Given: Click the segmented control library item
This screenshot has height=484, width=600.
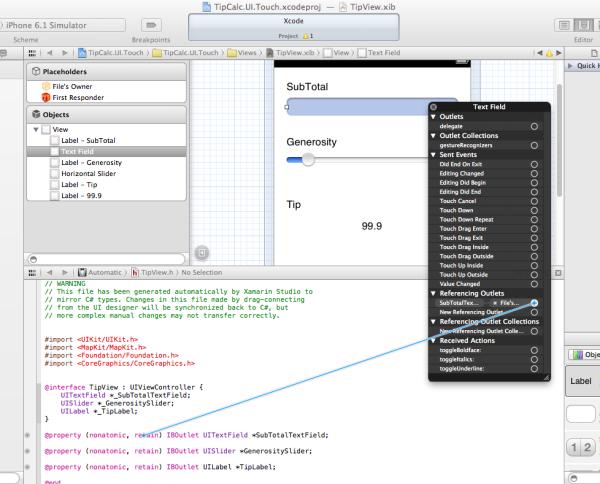Looking at the screenshot, I should (x=581, y=447).
